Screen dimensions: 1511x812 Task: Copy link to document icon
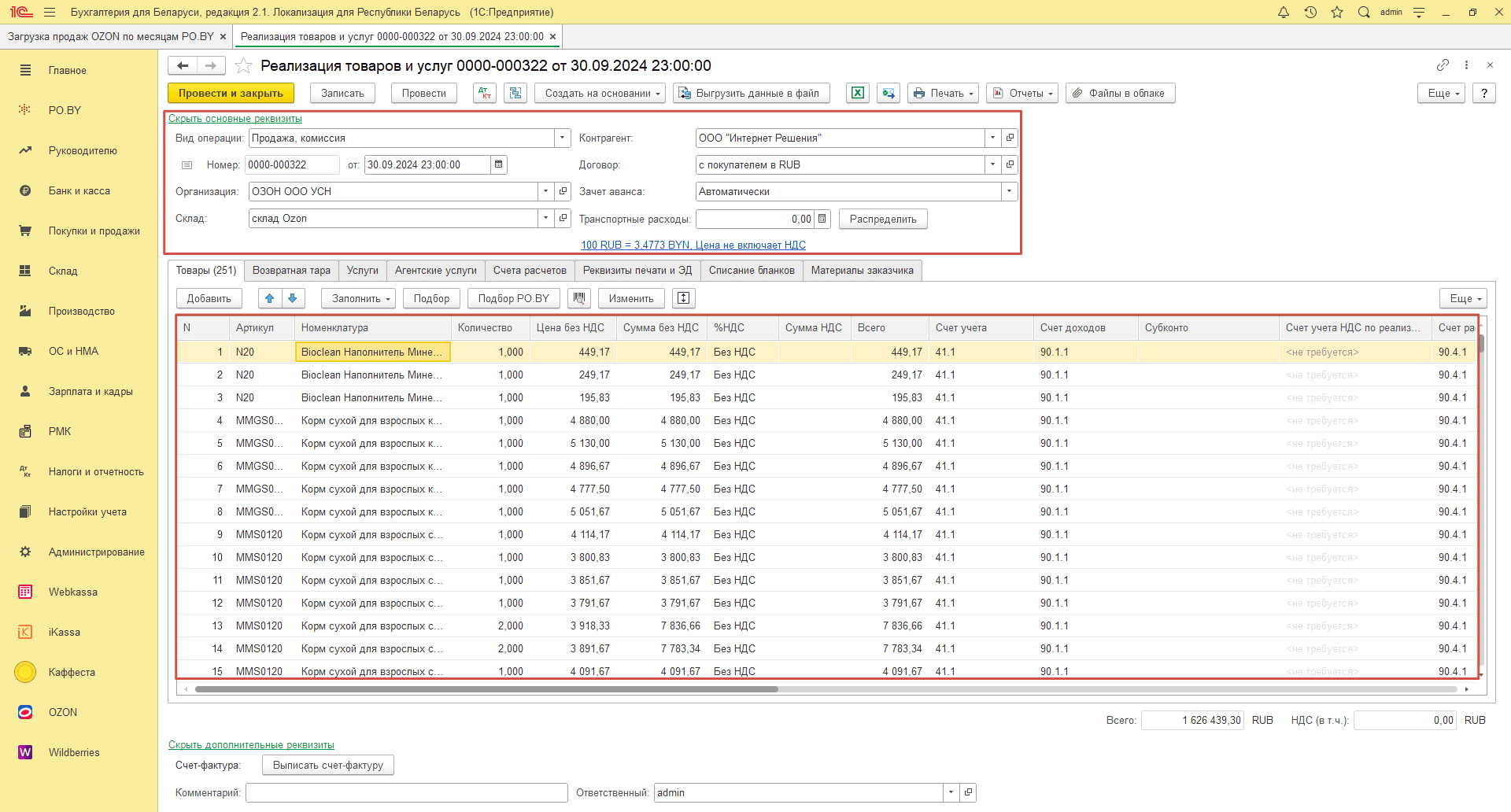point(1443,65)
